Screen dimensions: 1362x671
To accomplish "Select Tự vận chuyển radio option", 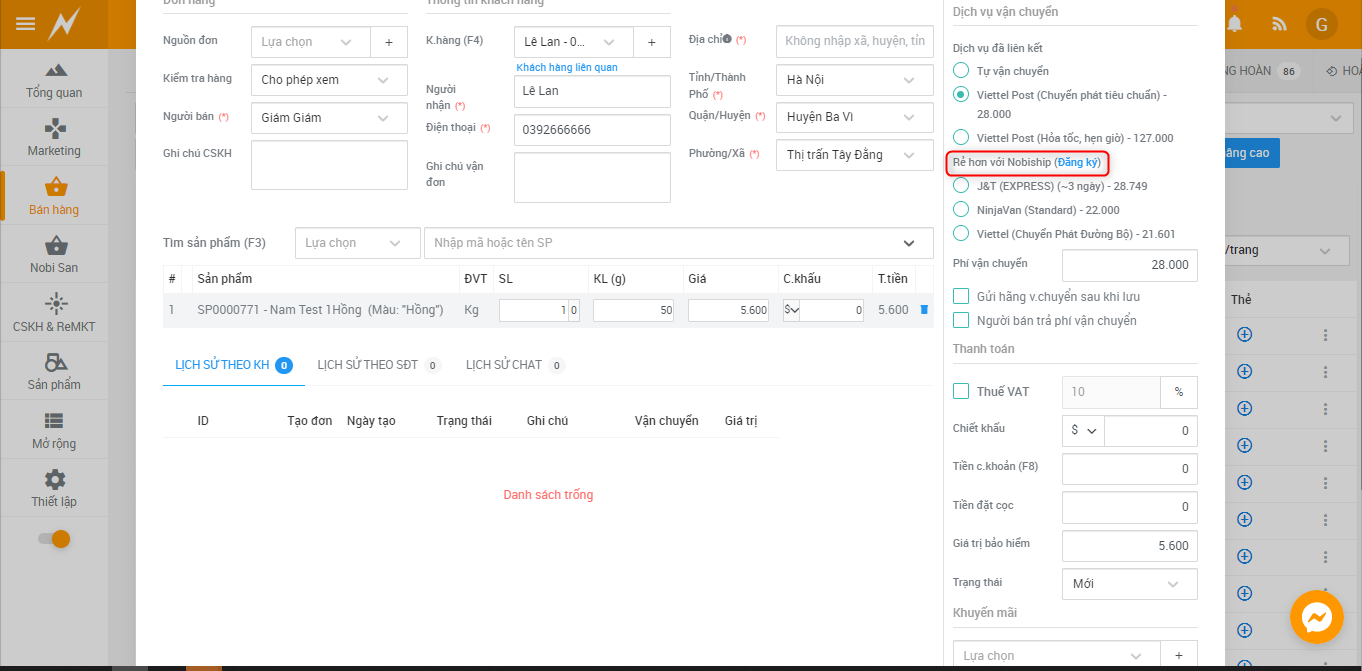I will [x=961, y=71].
